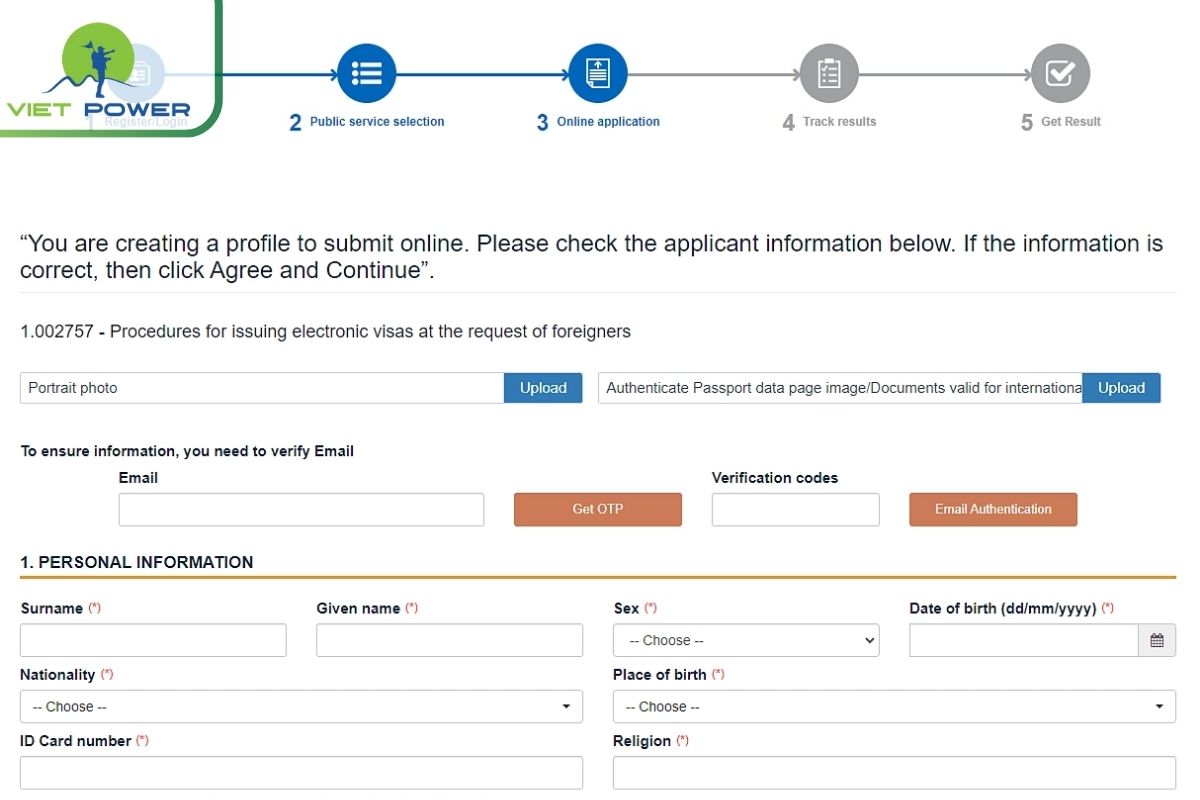Upload the portrait photo
The width and height of the screenshot is (1200, 800).
click(x=542, y=388)
